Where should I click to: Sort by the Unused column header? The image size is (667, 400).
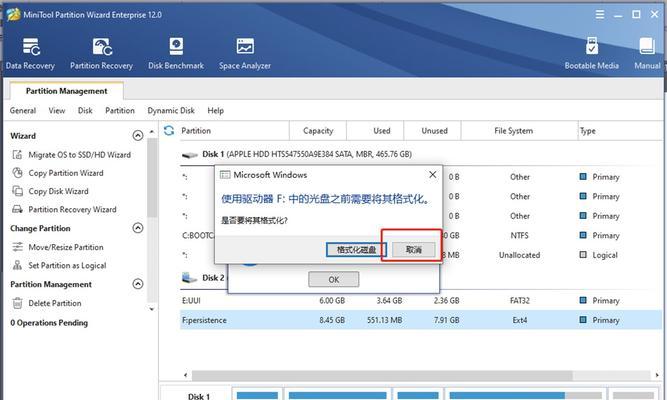click(434, 131)
